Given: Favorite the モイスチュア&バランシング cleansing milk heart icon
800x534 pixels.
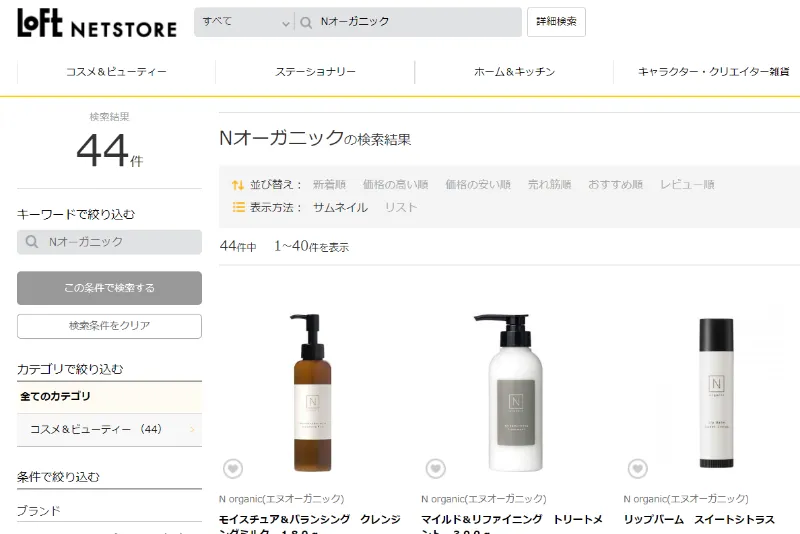Looking at the screenshot, I should [233, 468].
